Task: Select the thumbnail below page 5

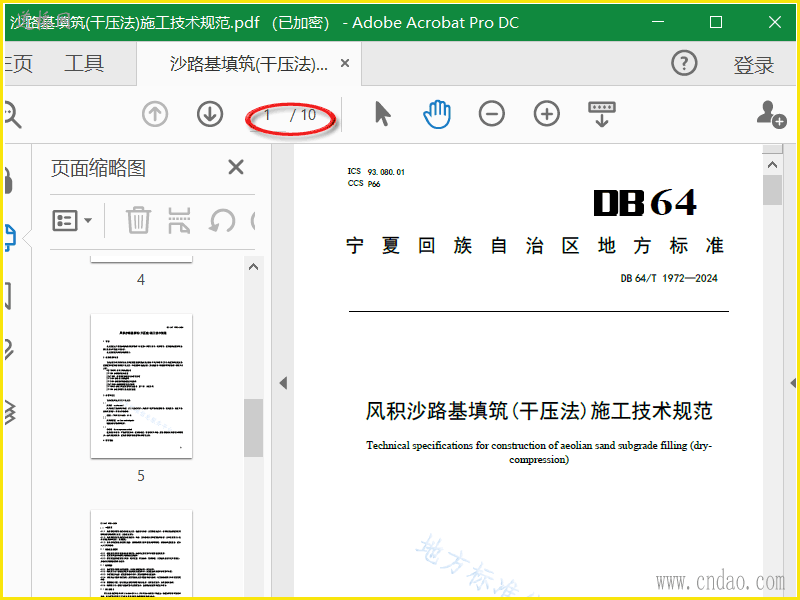Action: (x=141, y=553)
